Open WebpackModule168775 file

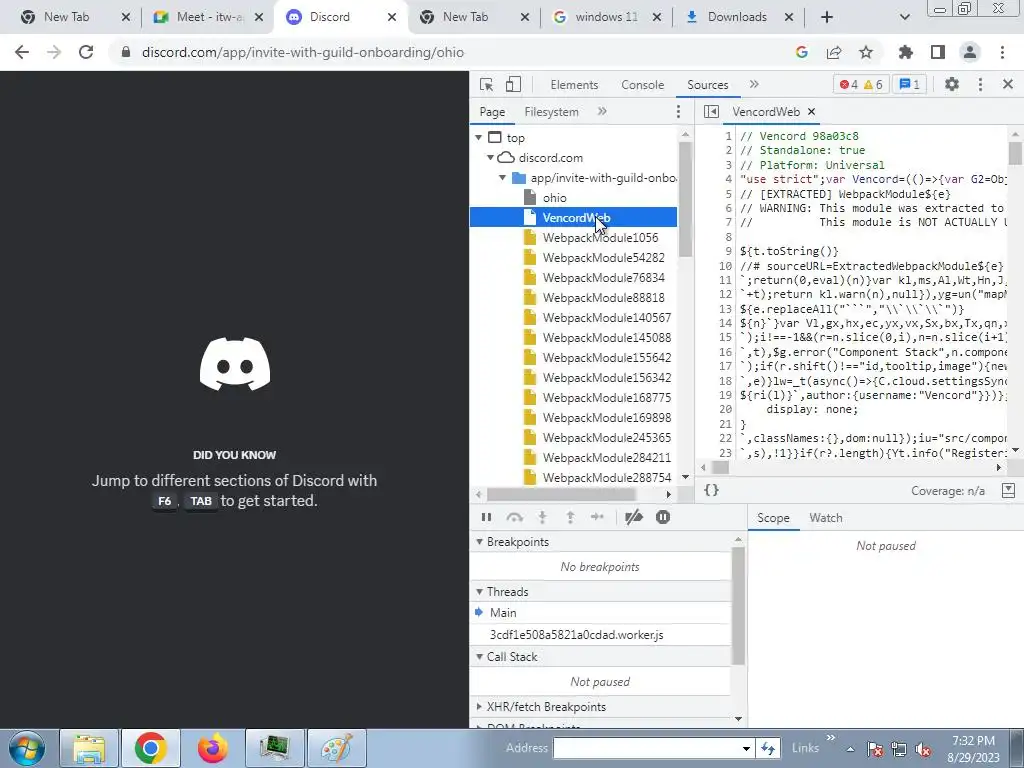pyautogui.click(x=607, y=398)
